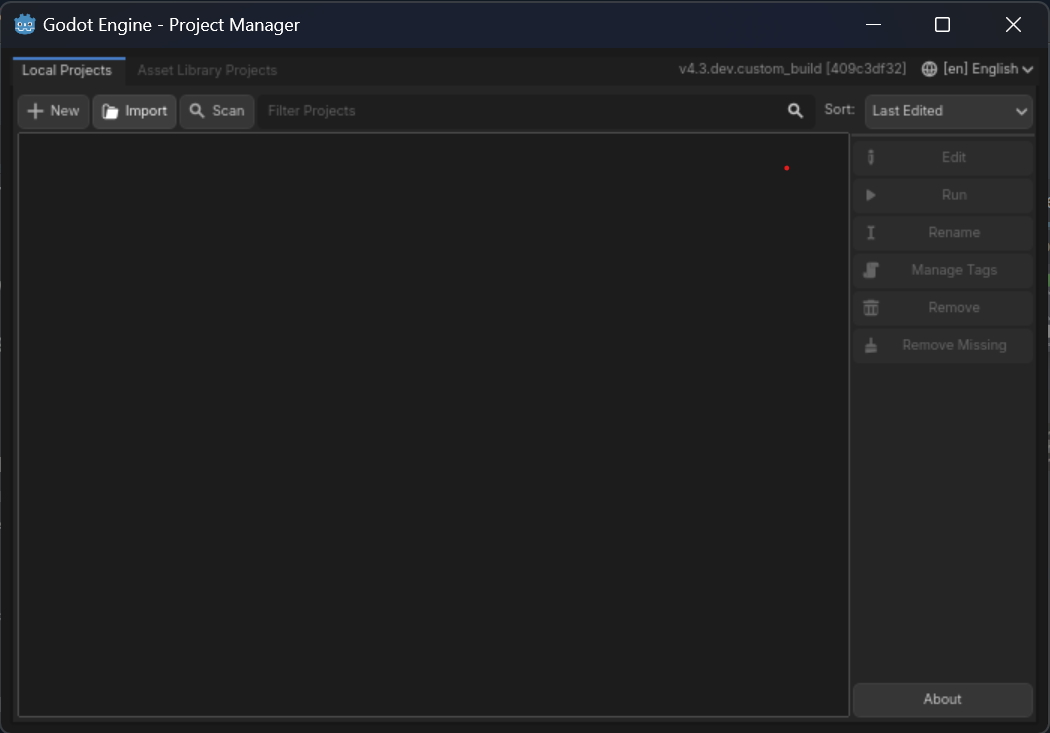Screen dimensions: 1050x733
Task: Click the tag scroll icon beside Manage Tags
Action: pos(871,270)
